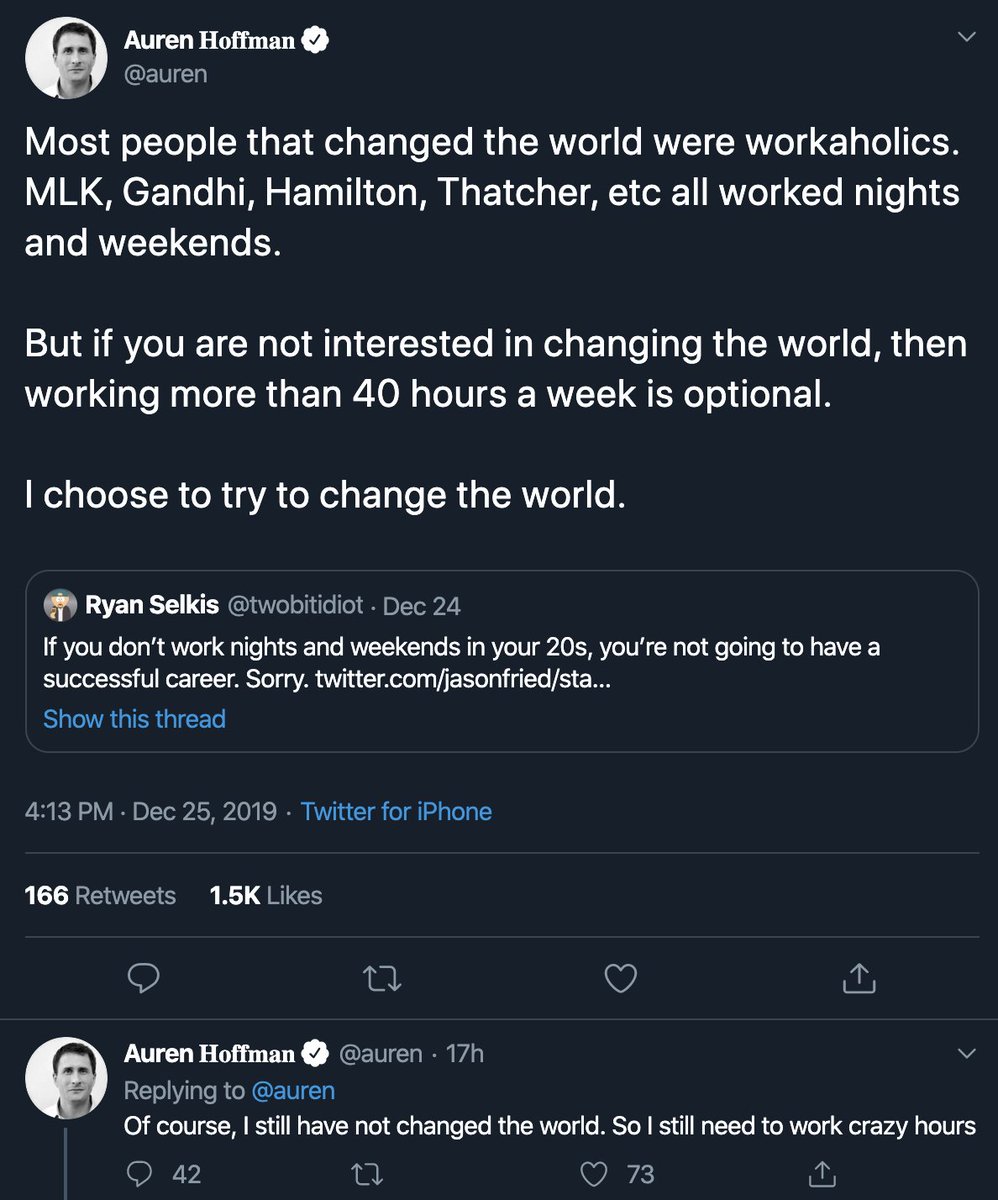Image resolution: width=998 pixels, height=1200 pixels.
Task: Click Auren Hoffman avatar on reply
Action: tap(66, 1077)
